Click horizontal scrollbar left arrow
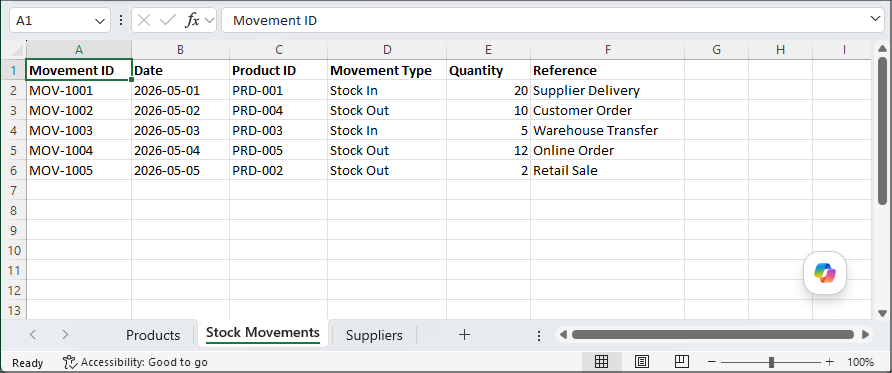 tap(563, 335)
